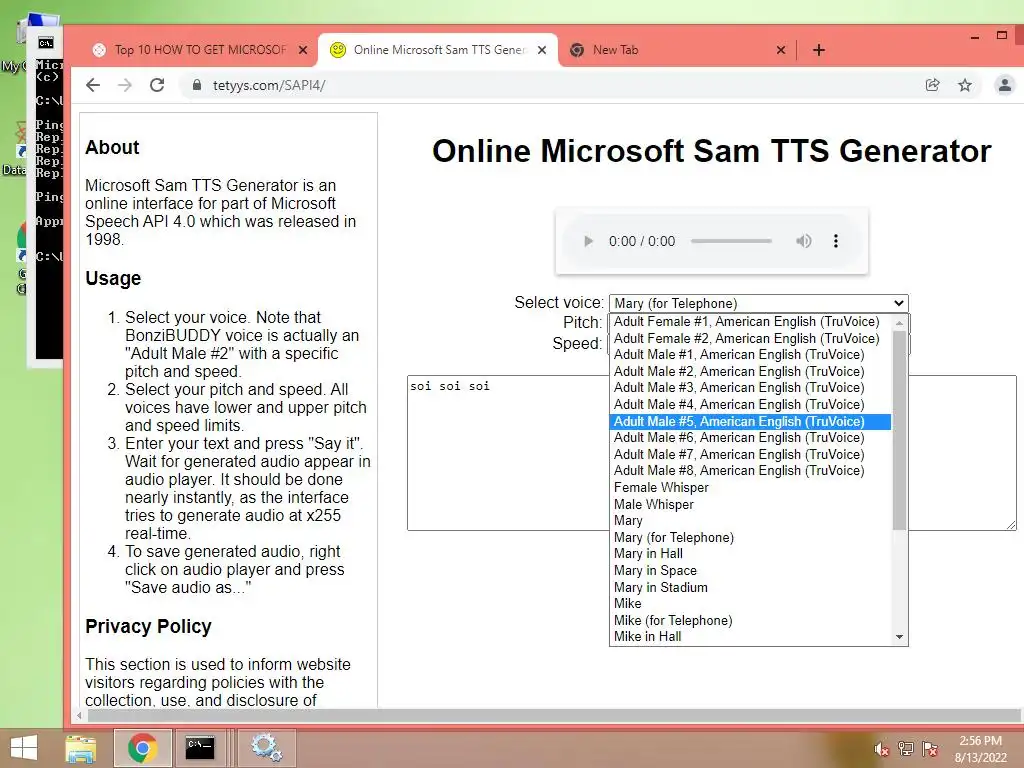
Task: Choose Adult Male #3, American English voice
Action: (750, 388)
